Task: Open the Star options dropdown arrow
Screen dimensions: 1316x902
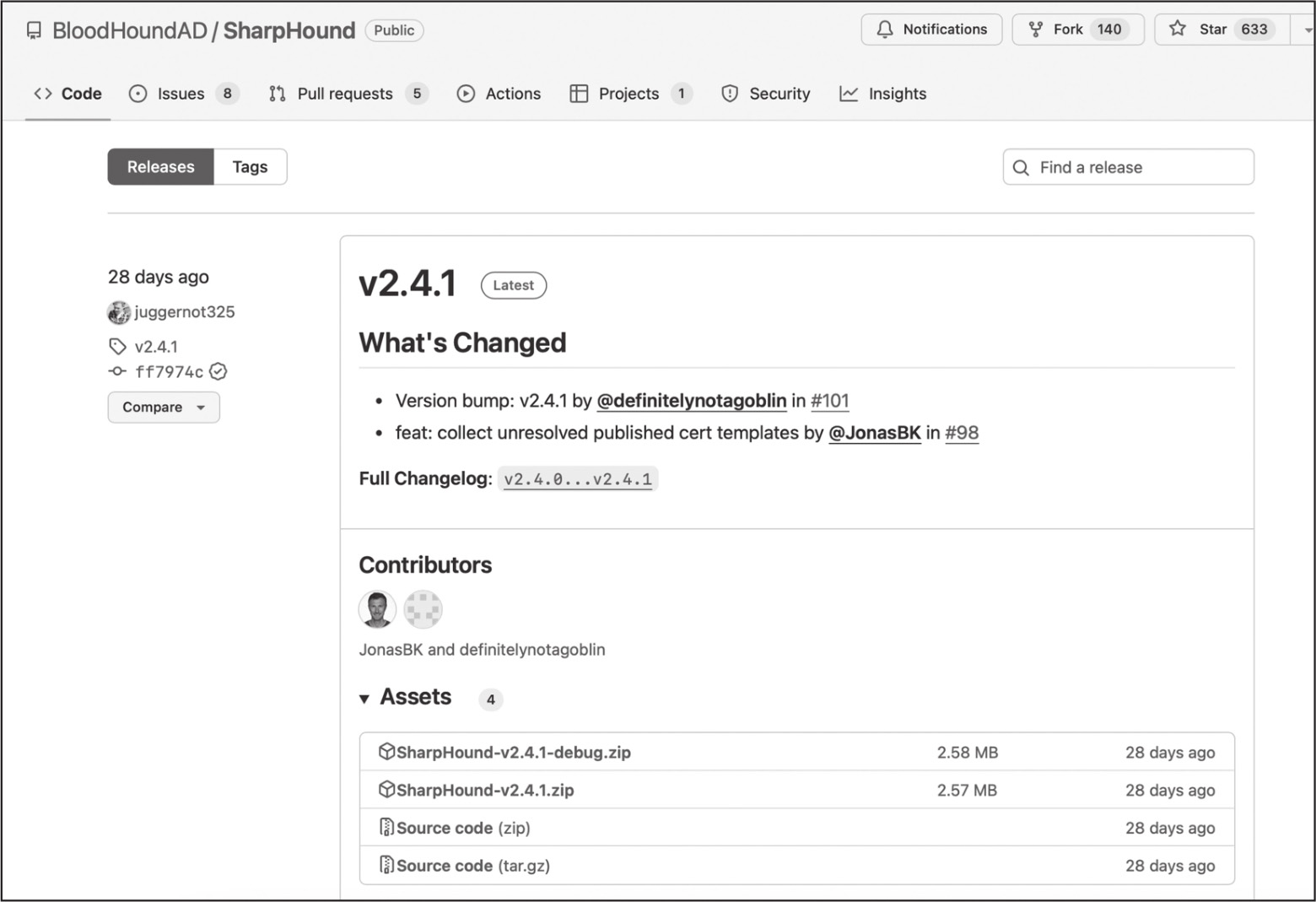Action: (1306, 30)
